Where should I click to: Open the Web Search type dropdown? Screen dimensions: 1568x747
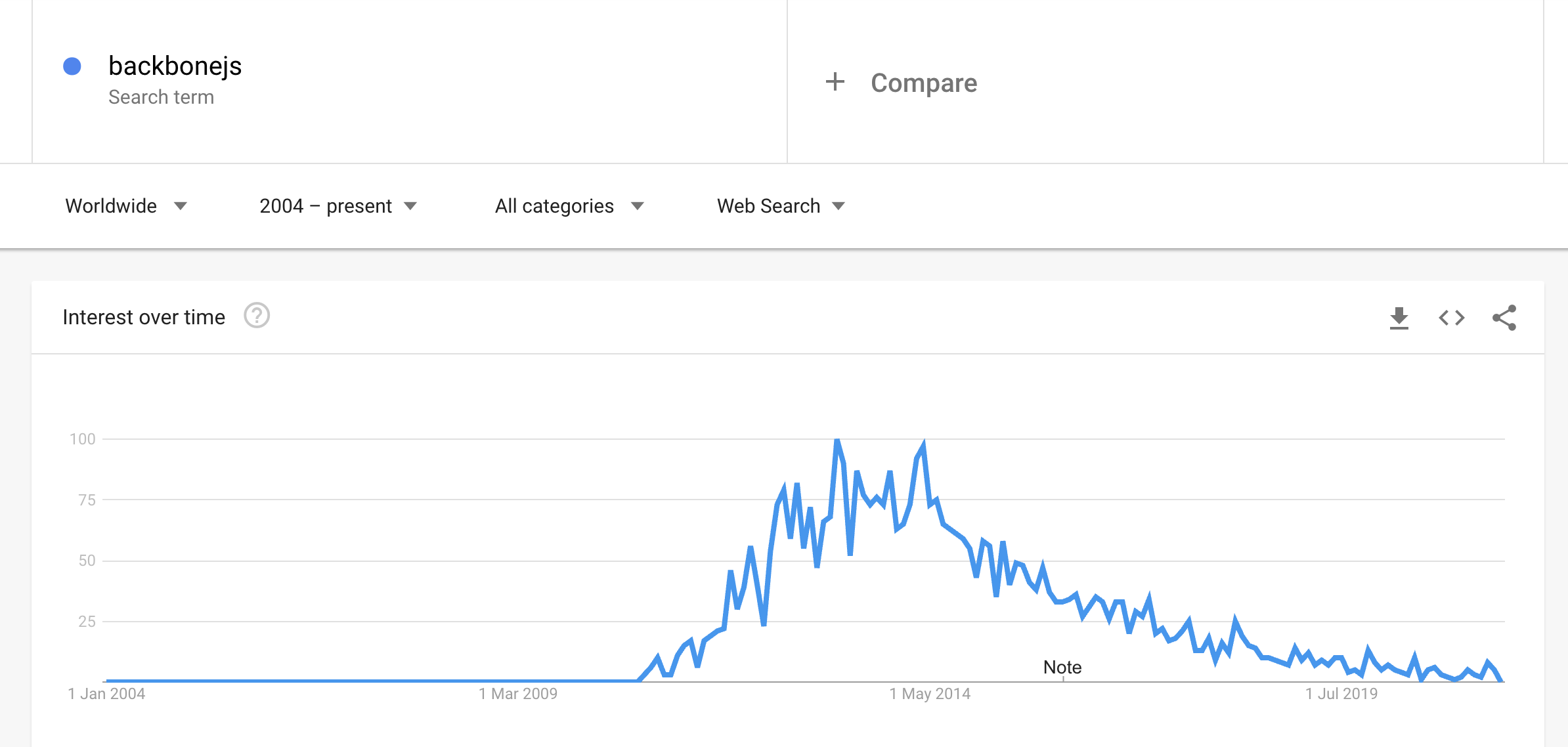pyautogui.click(x=781, y=206)
